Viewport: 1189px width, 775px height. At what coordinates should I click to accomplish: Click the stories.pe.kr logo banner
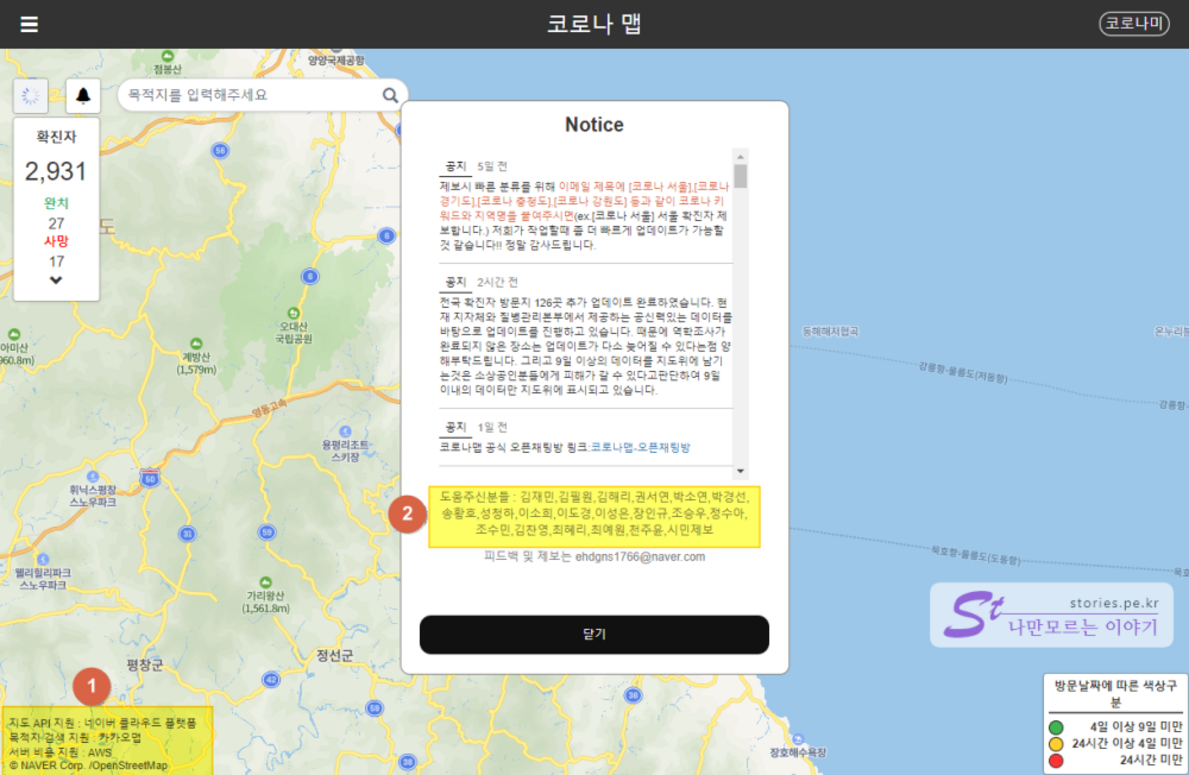tap(1050, 615)
